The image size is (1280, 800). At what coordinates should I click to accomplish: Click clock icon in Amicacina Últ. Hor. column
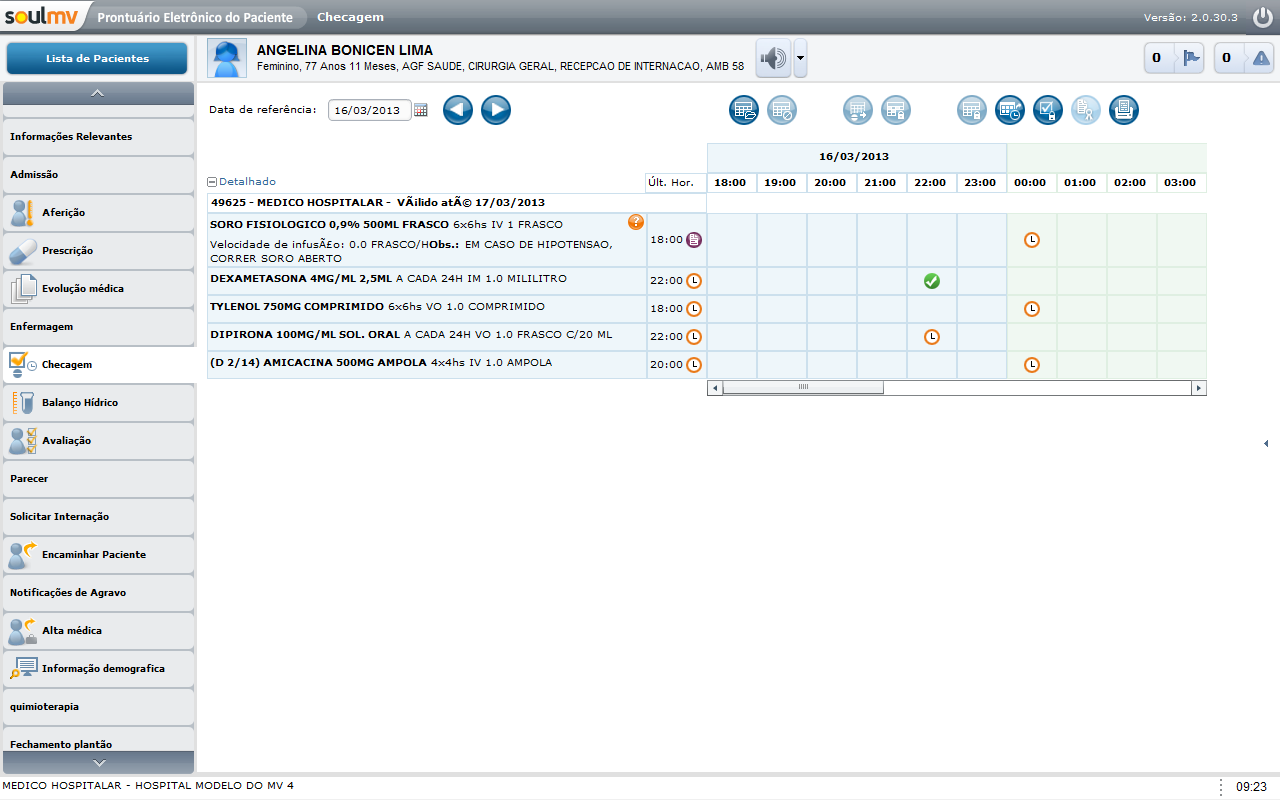694,365
